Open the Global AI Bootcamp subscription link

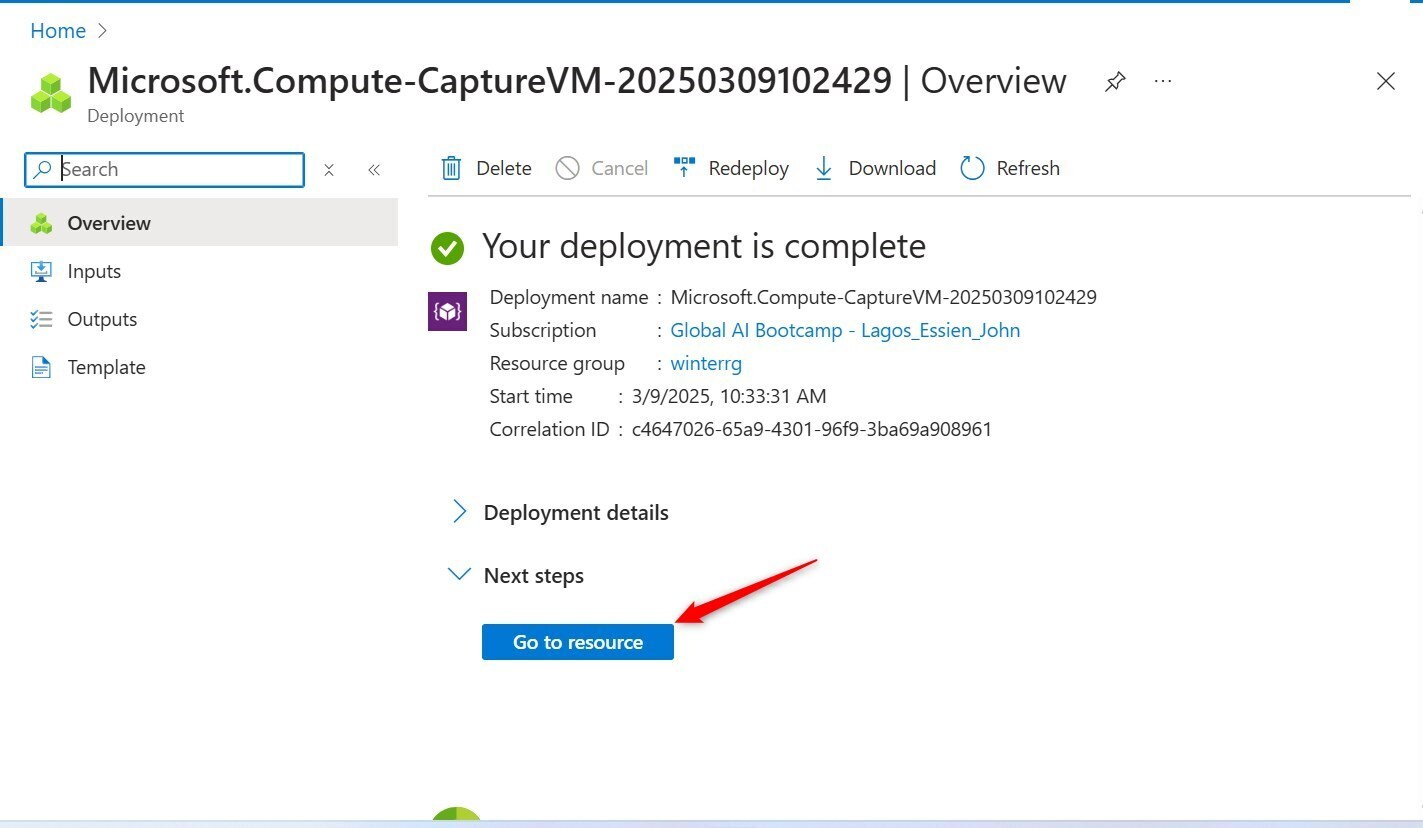[845, 330]
